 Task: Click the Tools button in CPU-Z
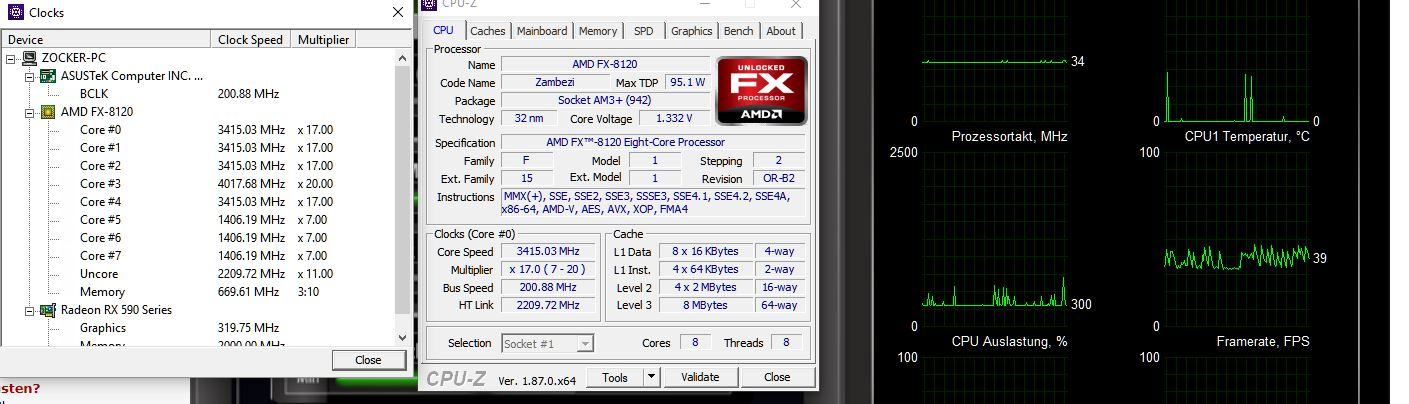pos(615,377)
